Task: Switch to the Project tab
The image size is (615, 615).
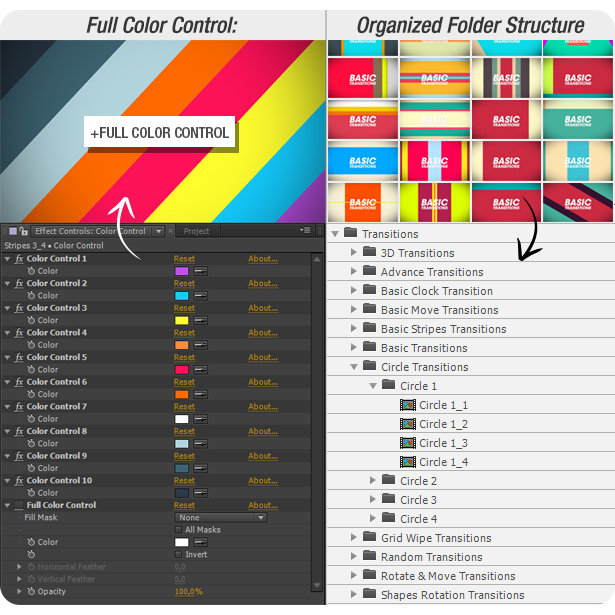Action: (196, 231)
